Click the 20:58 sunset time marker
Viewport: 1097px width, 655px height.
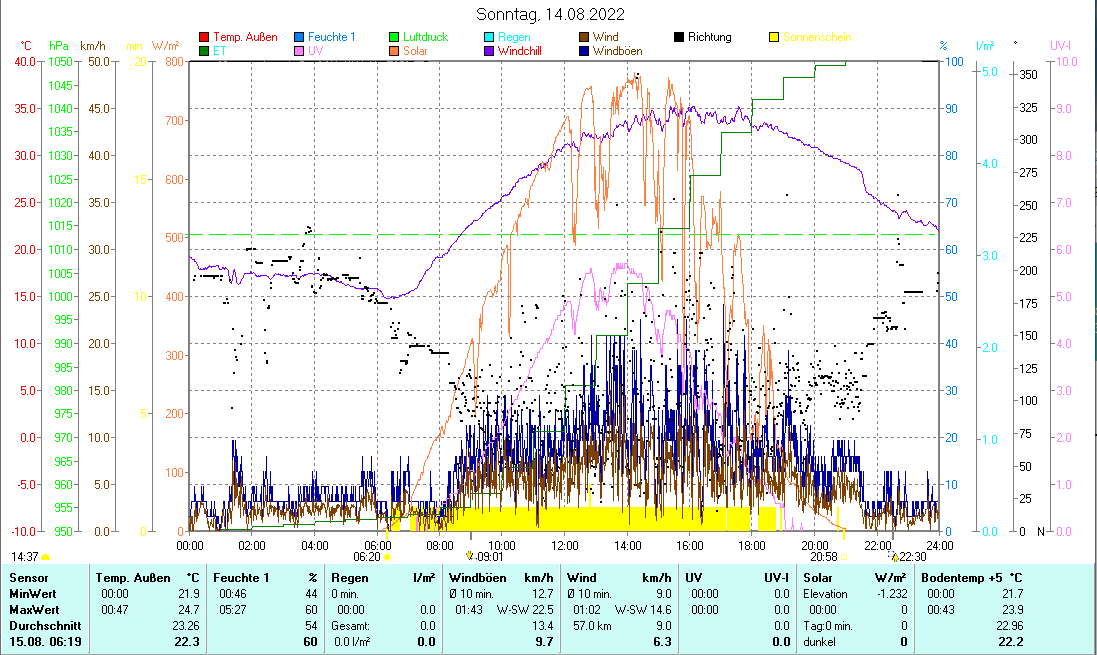pyautogui.click(x=823, y=557)
